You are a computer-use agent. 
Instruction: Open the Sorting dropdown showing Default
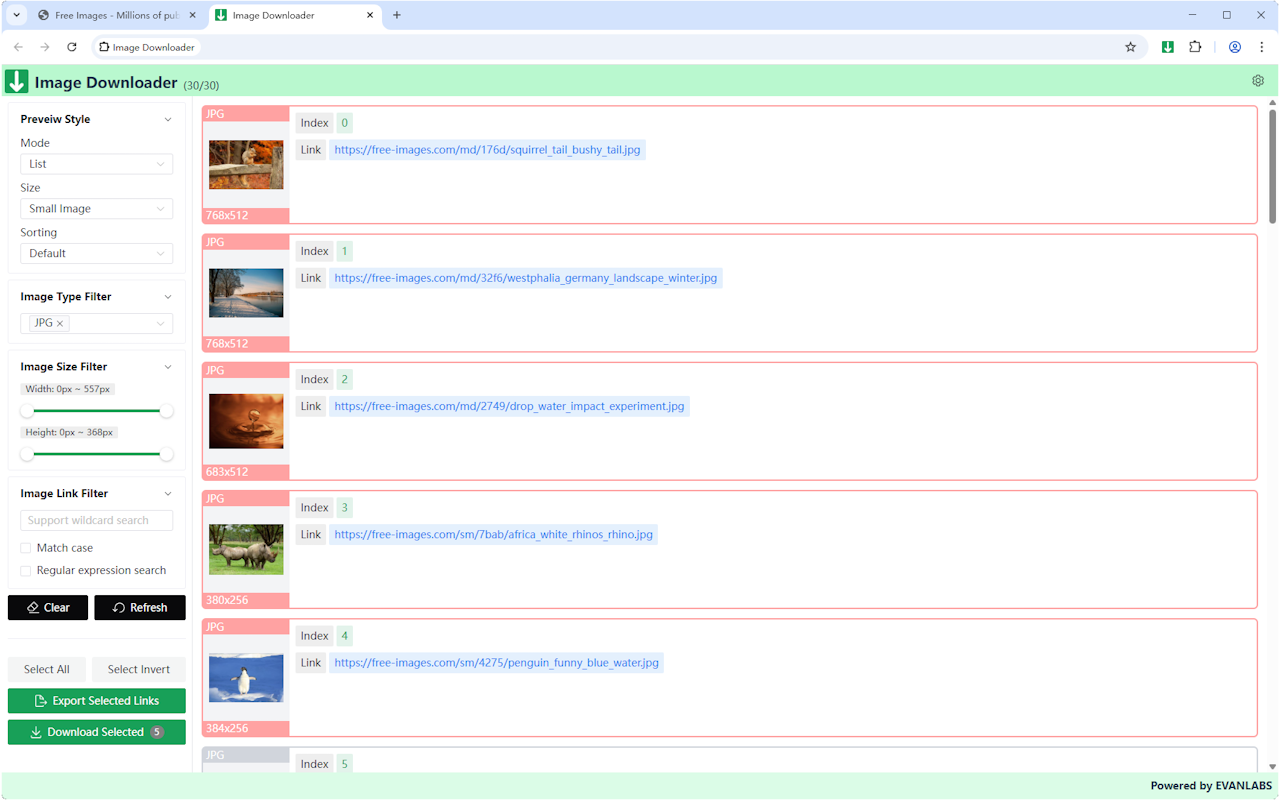pyautogui.click(x=97, y=254)
